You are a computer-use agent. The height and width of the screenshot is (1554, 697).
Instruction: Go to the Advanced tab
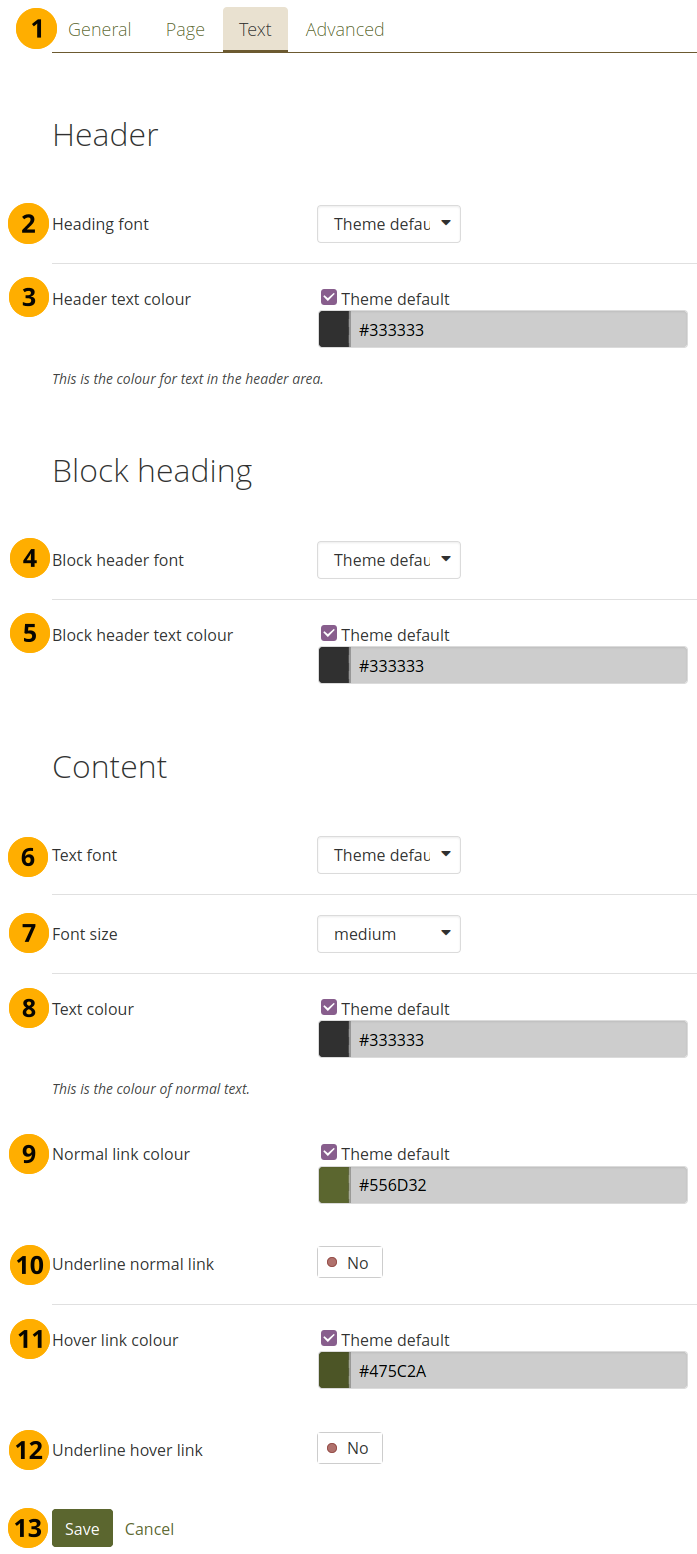[344, 30]
